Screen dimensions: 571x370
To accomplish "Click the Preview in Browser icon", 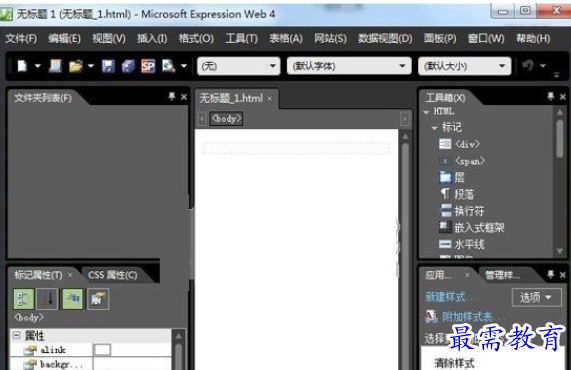I will [169, 66].
